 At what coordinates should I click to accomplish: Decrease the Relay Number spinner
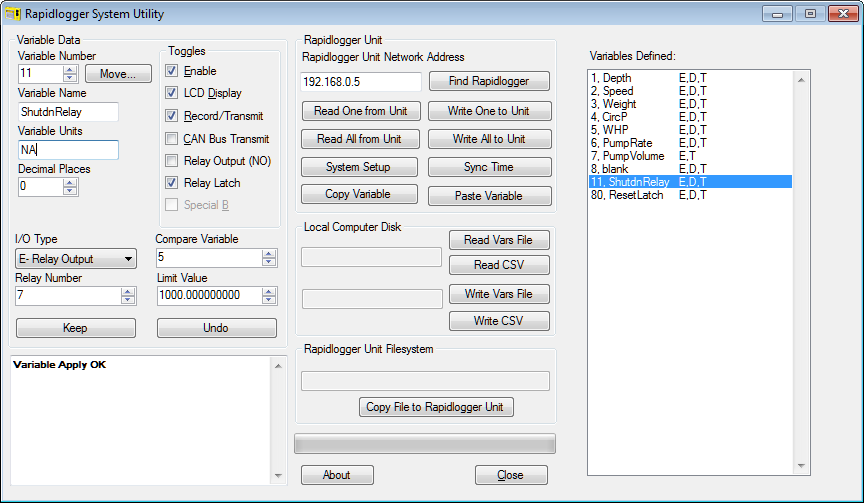coord(128,300)
